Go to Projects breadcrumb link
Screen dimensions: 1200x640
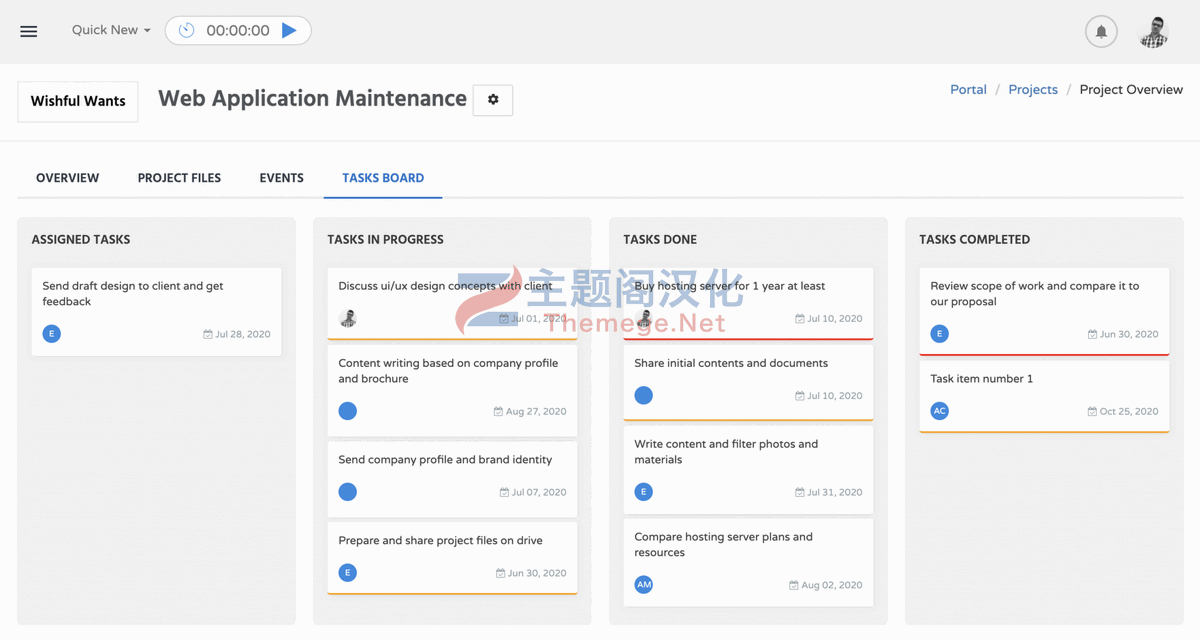[1033, 89]
